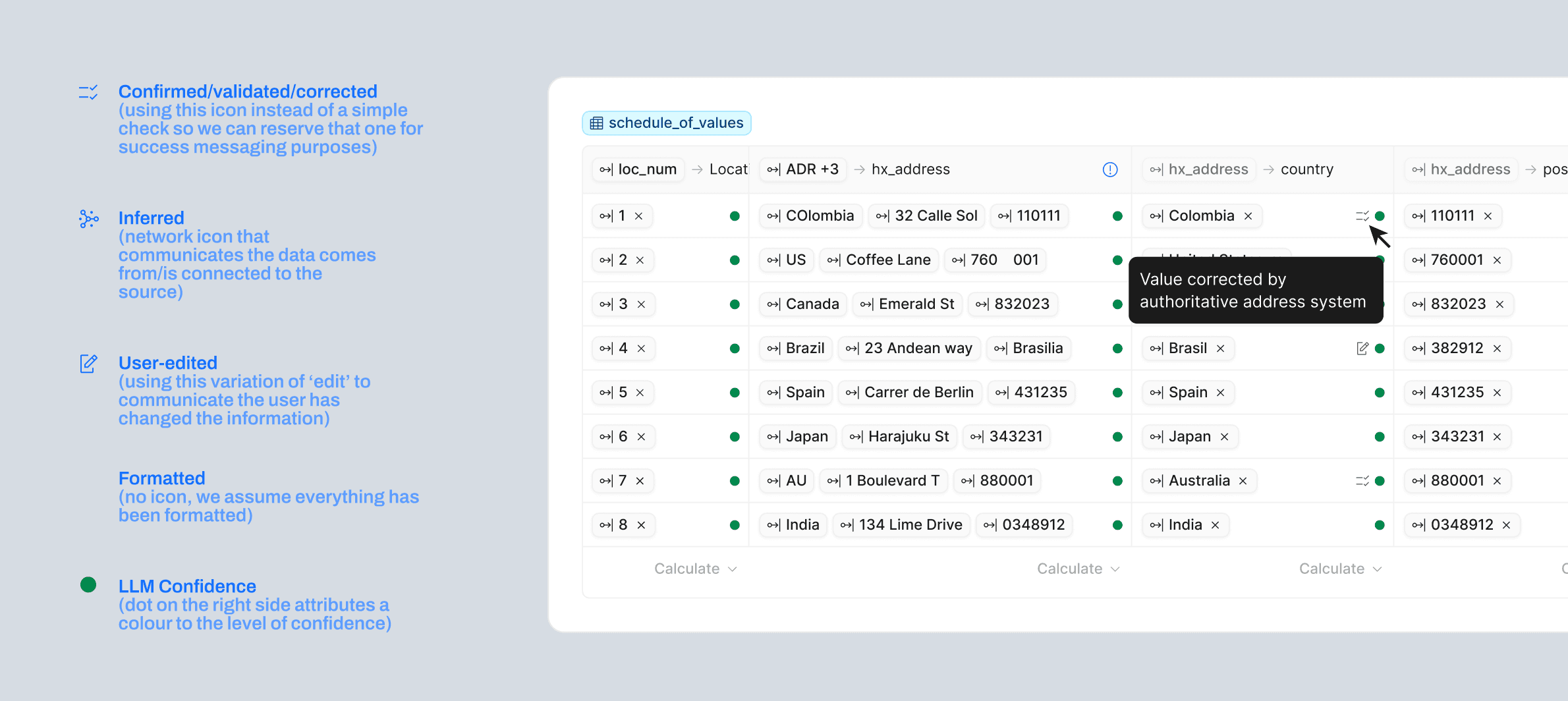Open Calculate dropdown under loc_num column

pyautogui.click(x=695, y=569)
